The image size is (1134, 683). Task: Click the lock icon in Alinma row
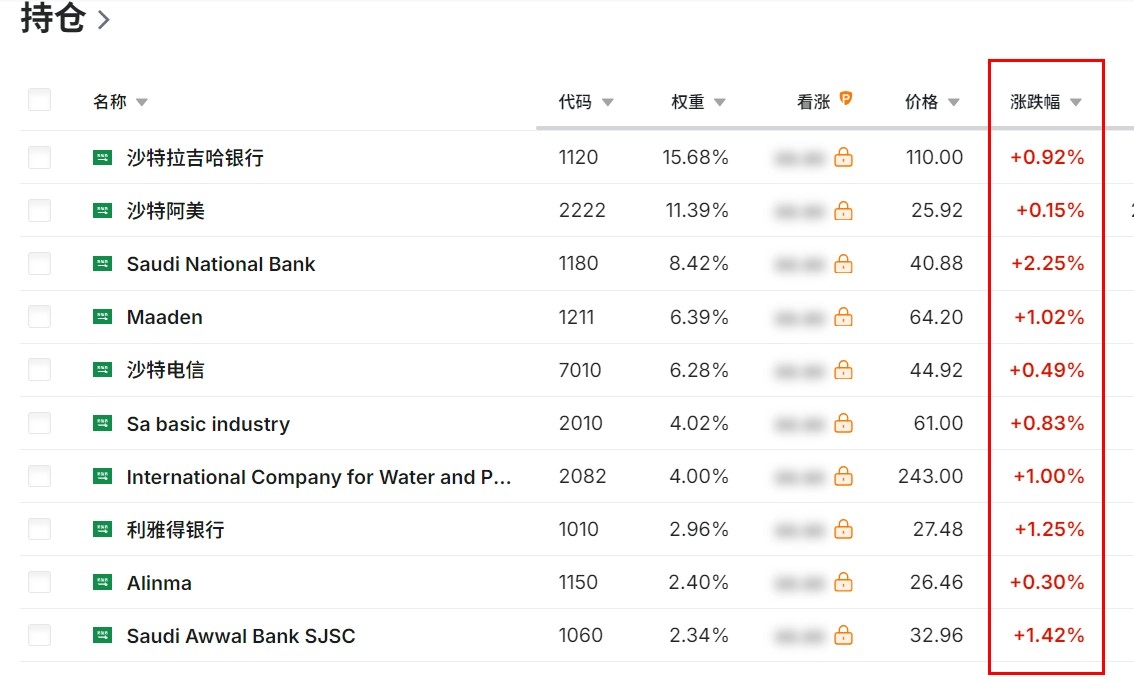(x=843, y=582)
